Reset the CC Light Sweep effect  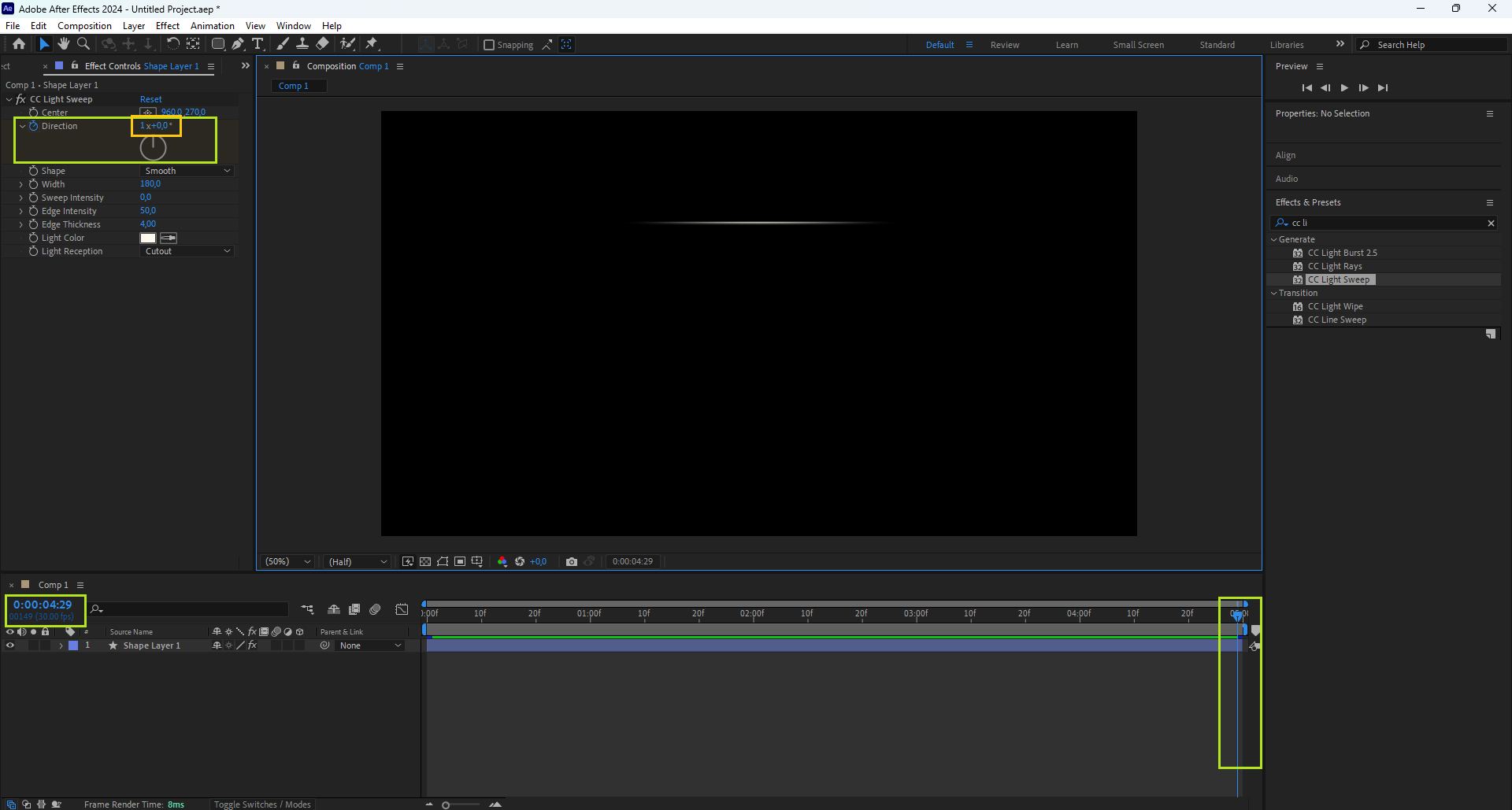click(150, 99)
